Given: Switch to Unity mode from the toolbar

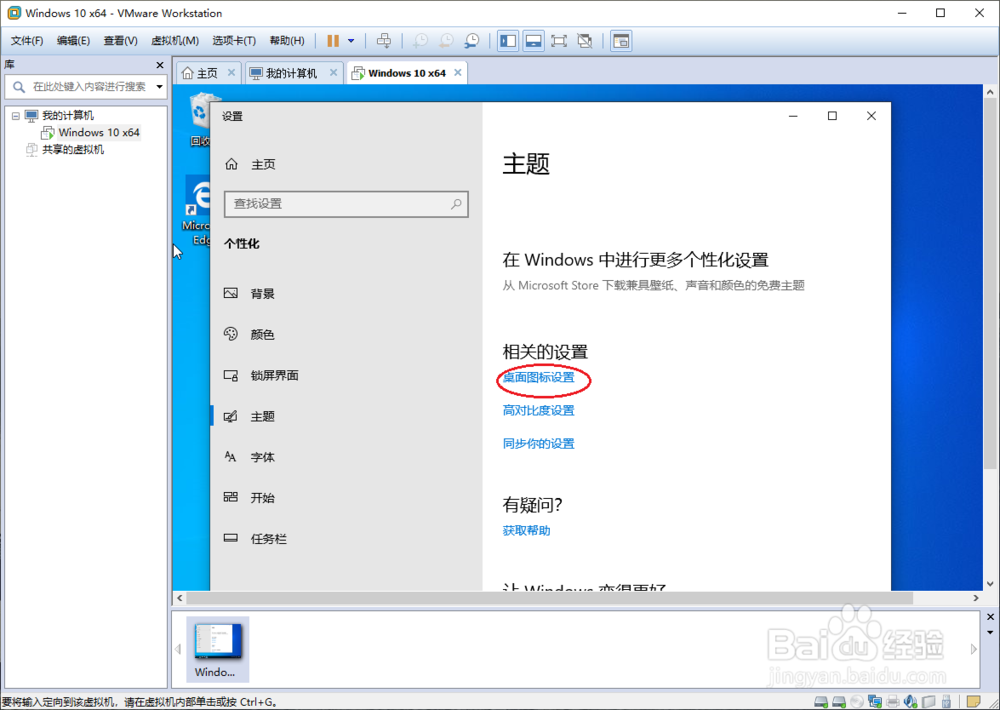Looking at the screenshot, I should click(x=584, y=41).
